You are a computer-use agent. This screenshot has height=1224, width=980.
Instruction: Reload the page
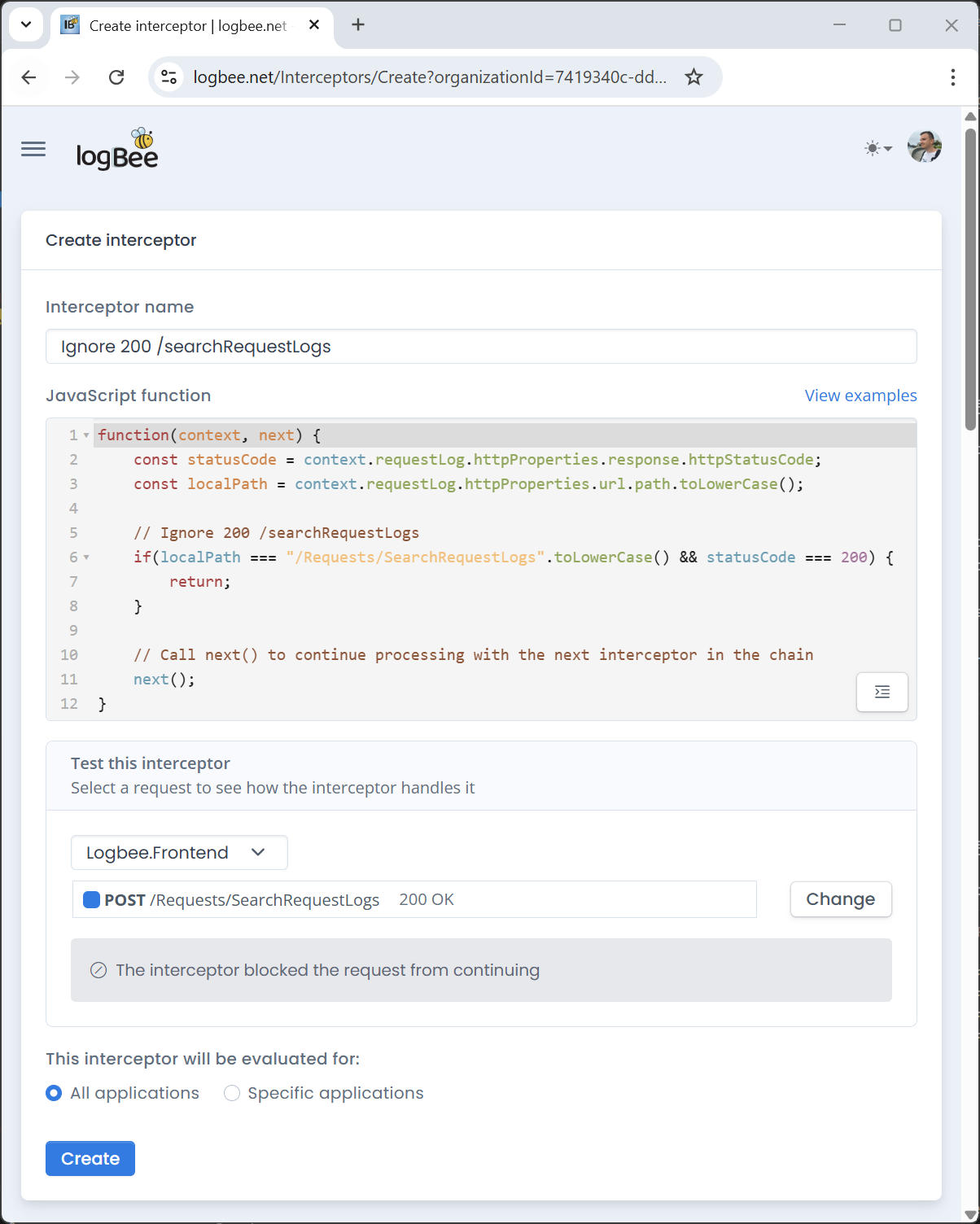(116, 77)
